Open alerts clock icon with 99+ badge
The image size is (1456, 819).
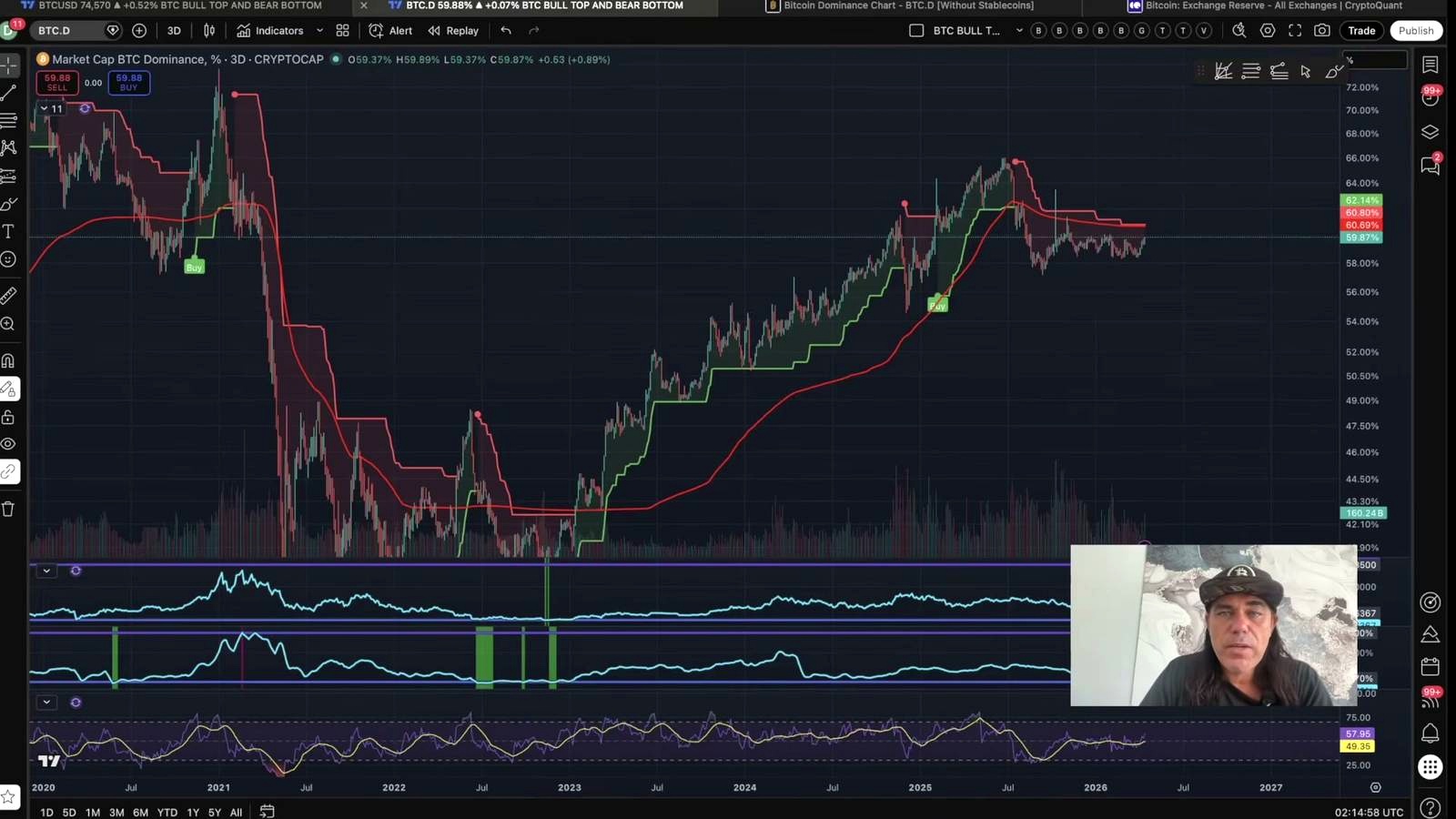(1431, 97)
